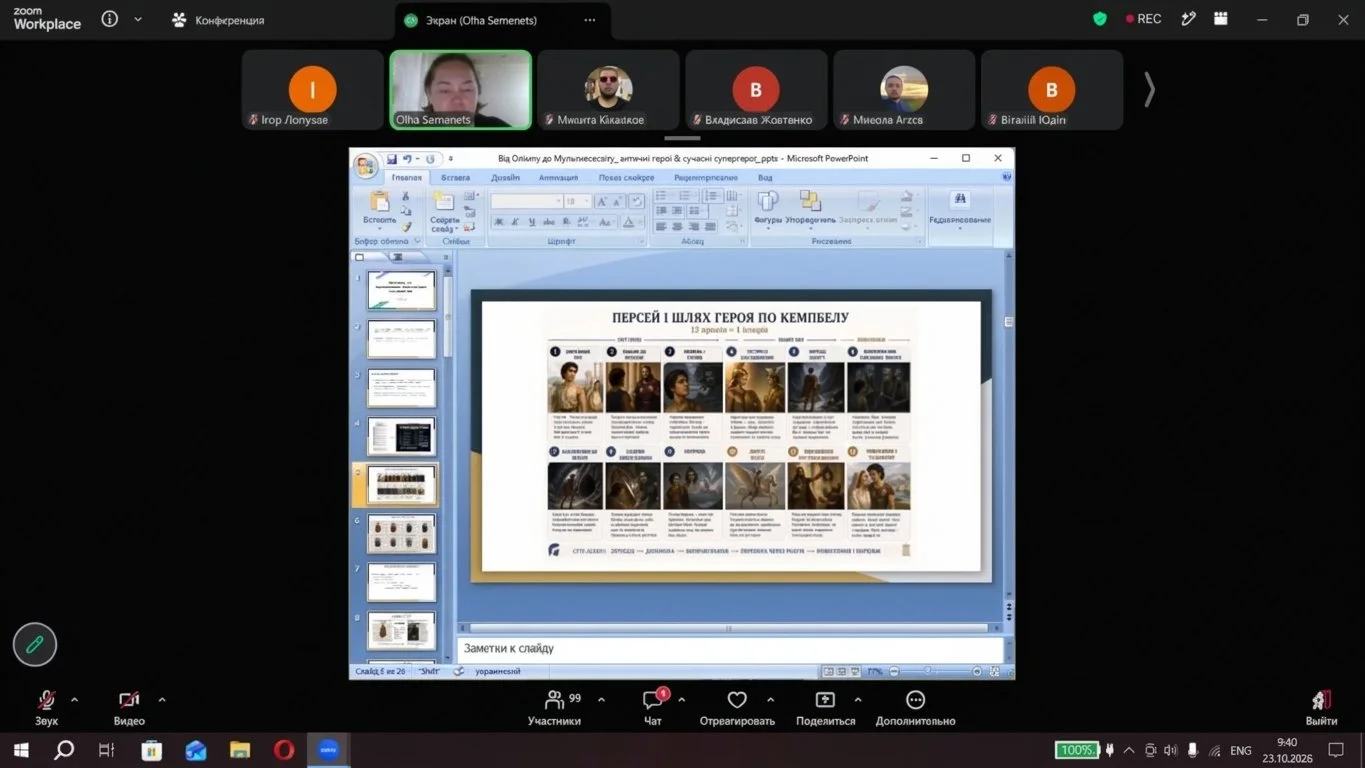1365x768 pixels.
Task: Open the Участники participants panel
Action: coord(554,700)
